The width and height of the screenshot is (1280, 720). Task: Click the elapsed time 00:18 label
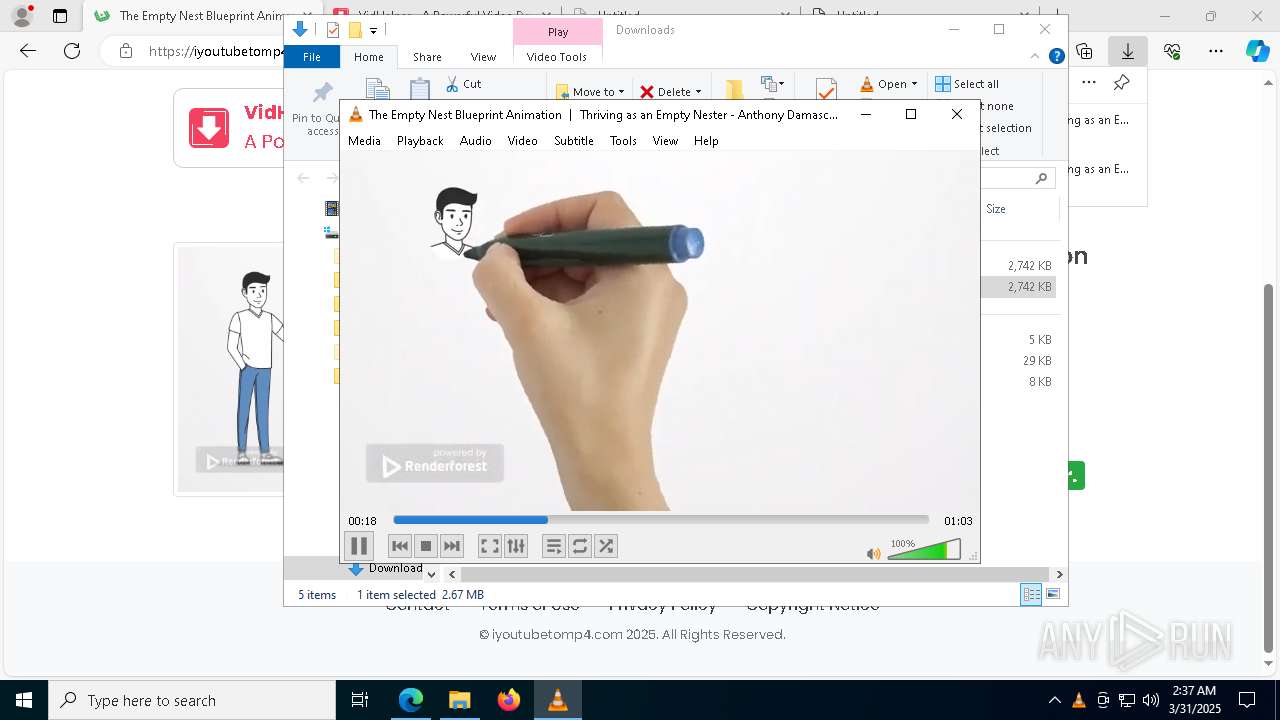[x=362, y=521]
